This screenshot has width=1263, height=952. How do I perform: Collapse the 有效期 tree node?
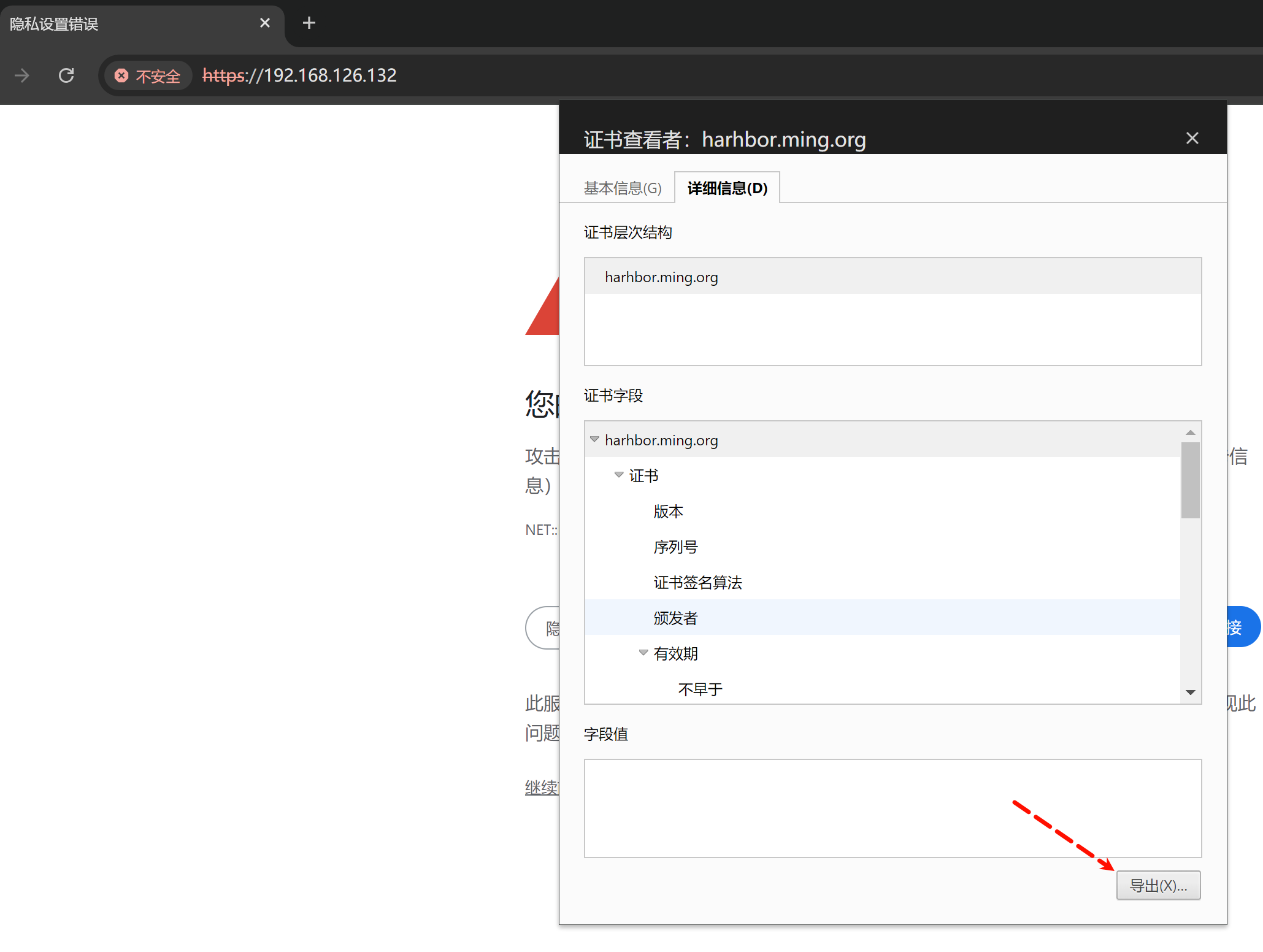click(643, 653)
